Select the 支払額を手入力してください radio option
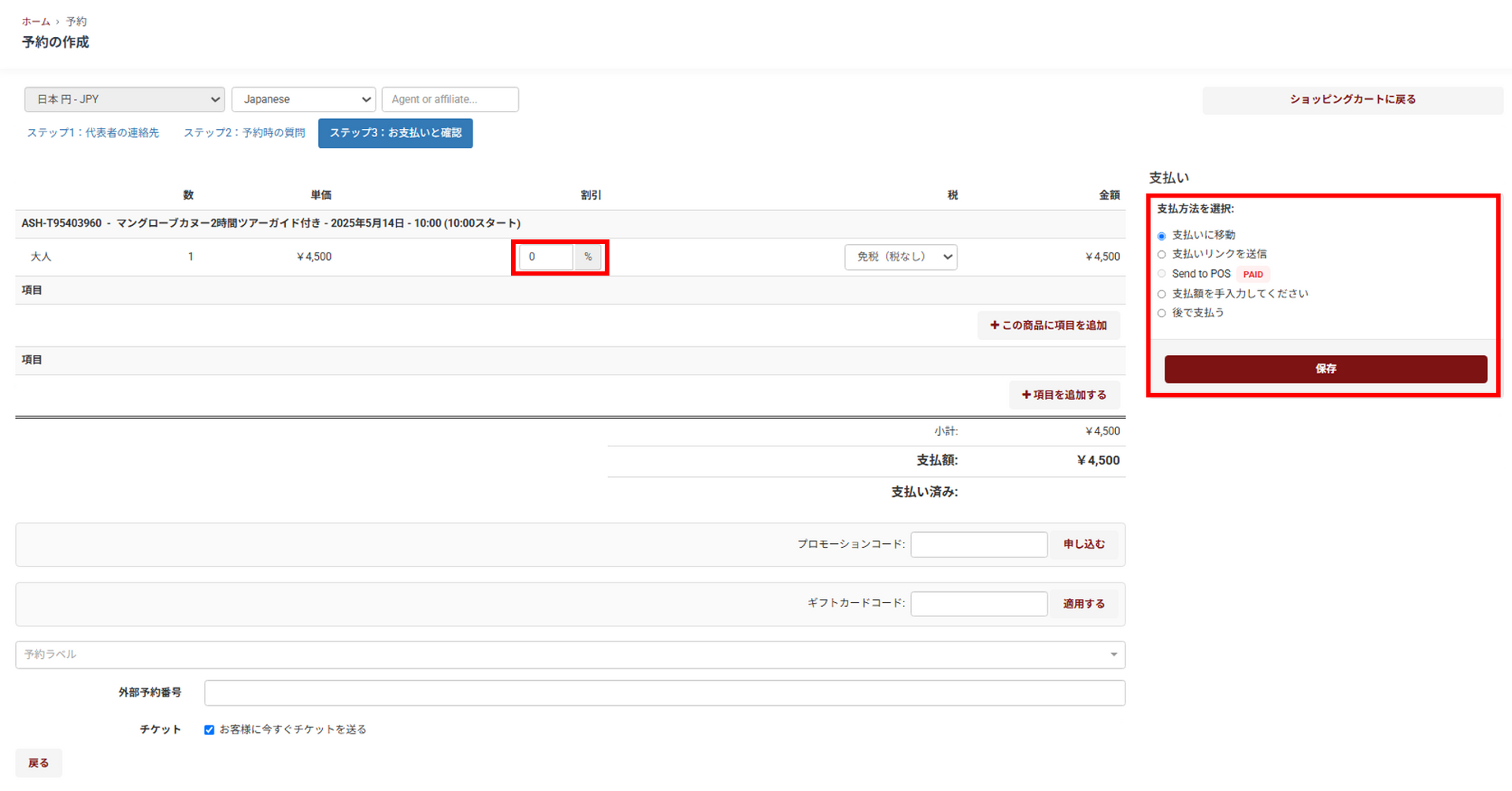The width and height of the screenshot is (1512, 791). click(x=1162, y=294)
